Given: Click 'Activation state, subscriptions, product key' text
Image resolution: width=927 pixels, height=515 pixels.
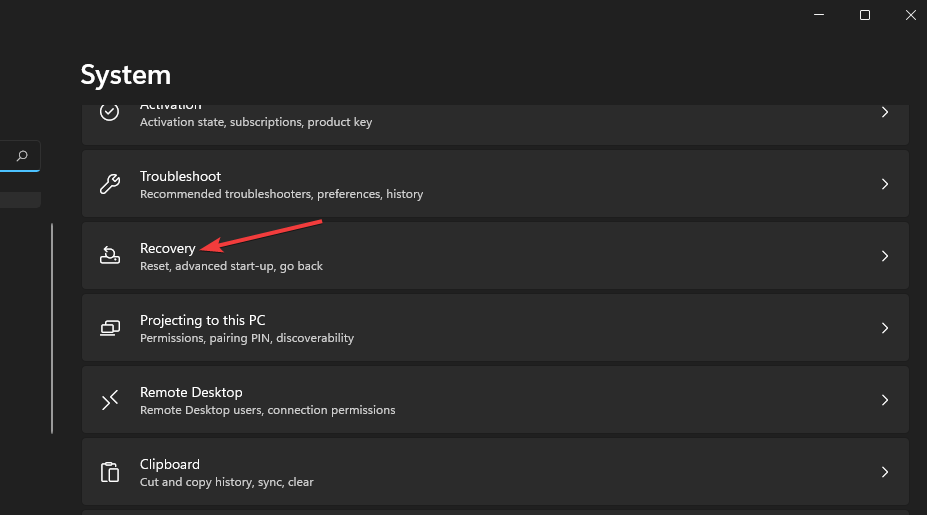Looking at the screenshot, I should click(256, 122).
